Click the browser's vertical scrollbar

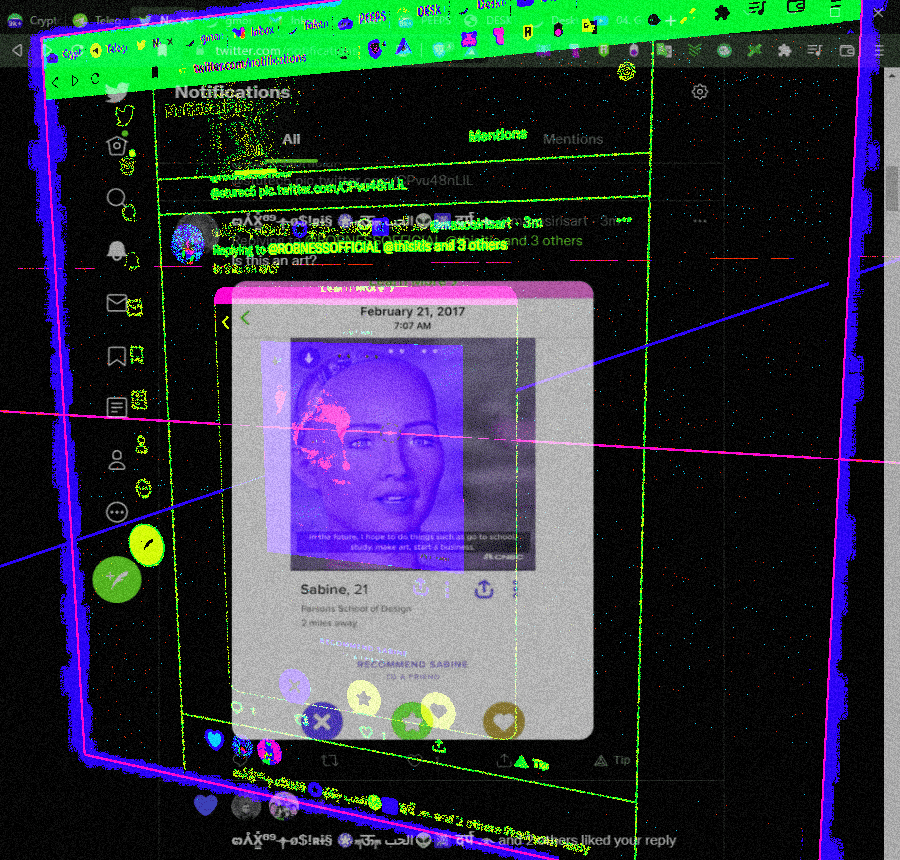point(891,190)
